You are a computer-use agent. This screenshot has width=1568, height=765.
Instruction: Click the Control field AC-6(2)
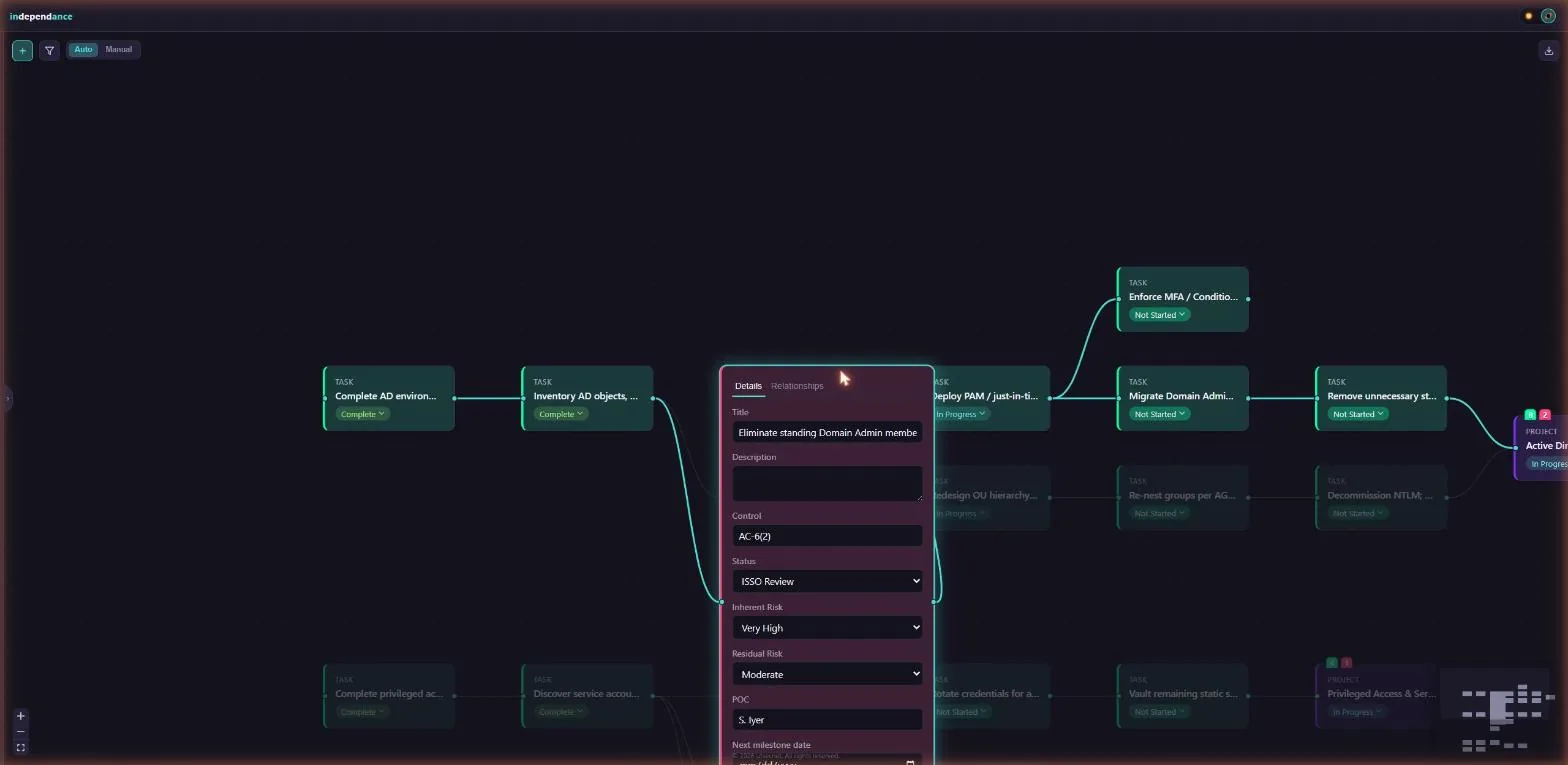pos(827,536)
